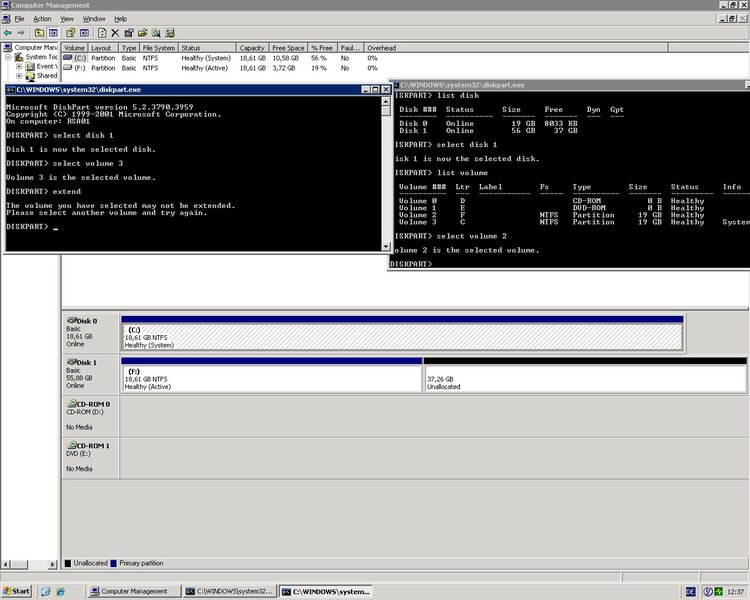The image size is (750, 600).
Task: Click the Disk 0 drive icon
Action: click(x=71, y=321)
